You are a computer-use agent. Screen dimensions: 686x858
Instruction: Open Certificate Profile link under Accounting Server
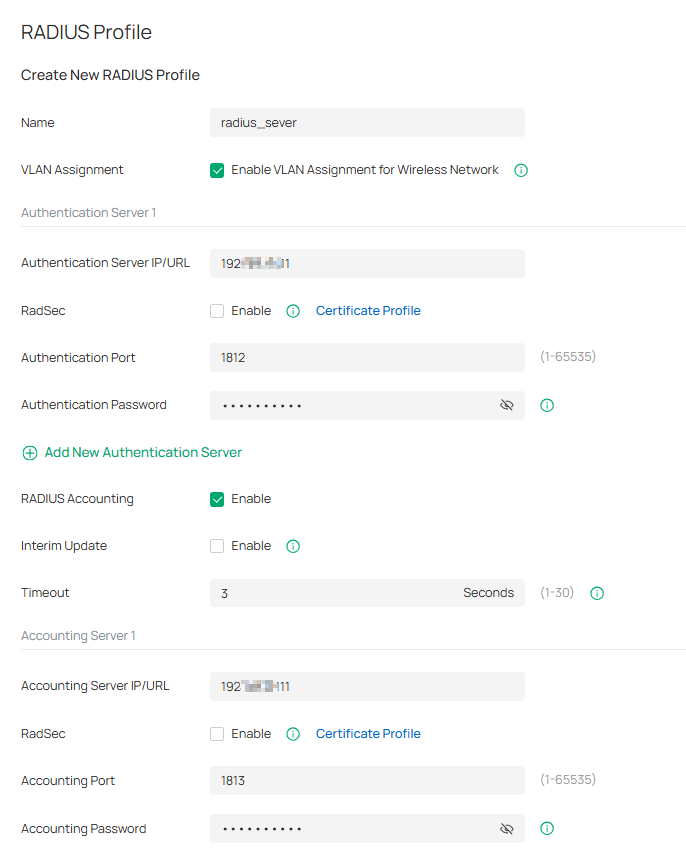point(368,734)
